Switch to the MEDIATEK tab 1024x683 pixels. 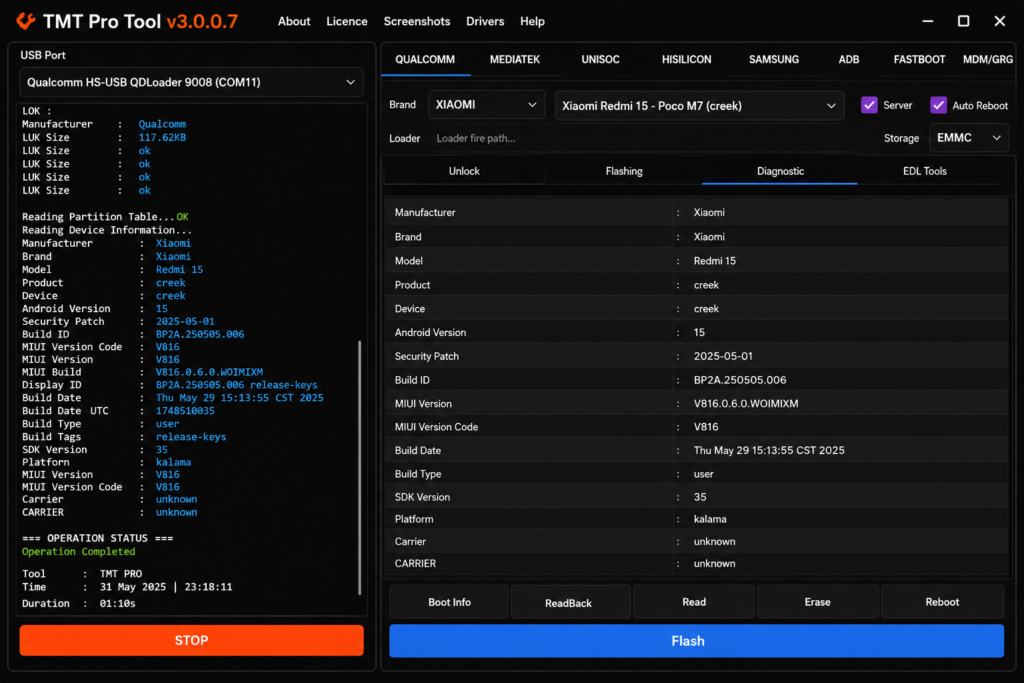515,59
